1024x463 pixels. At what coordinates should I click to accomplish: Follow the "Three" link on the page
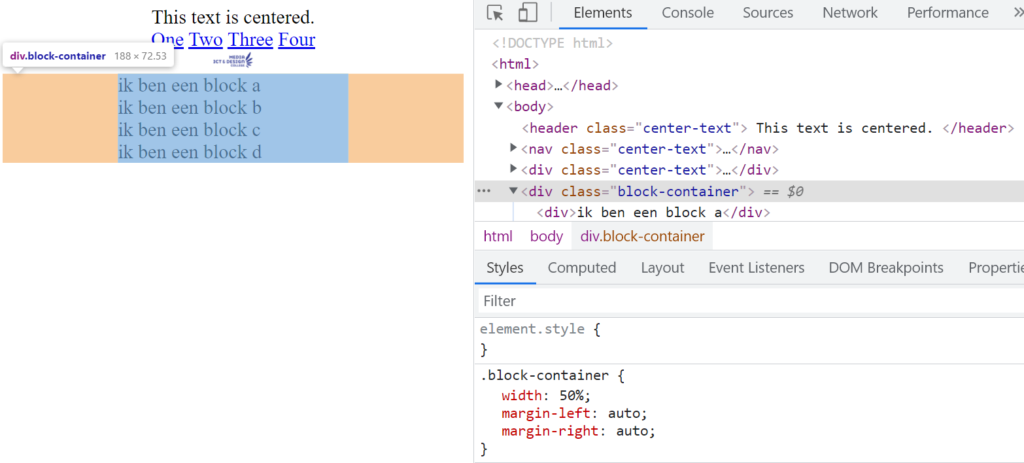[250, 40]
